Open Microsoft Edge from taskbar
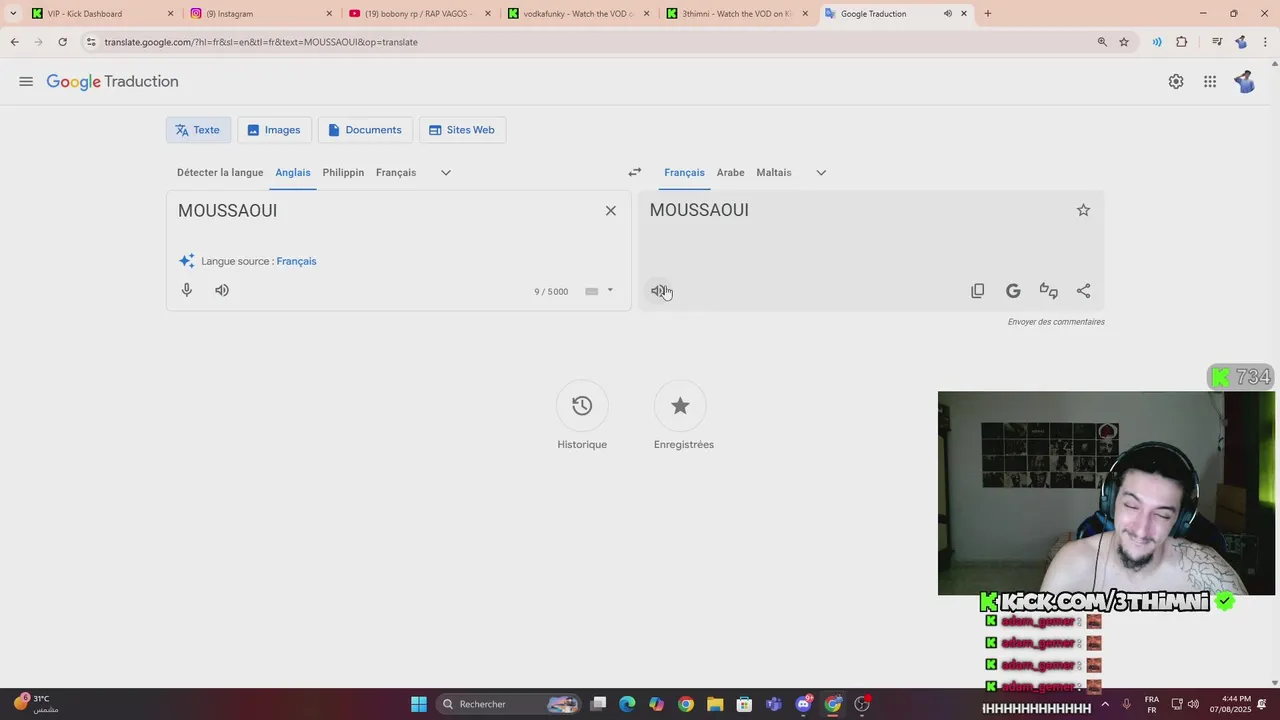The height and width of the screenshot is (720, 1280). (x=627, y=704)
